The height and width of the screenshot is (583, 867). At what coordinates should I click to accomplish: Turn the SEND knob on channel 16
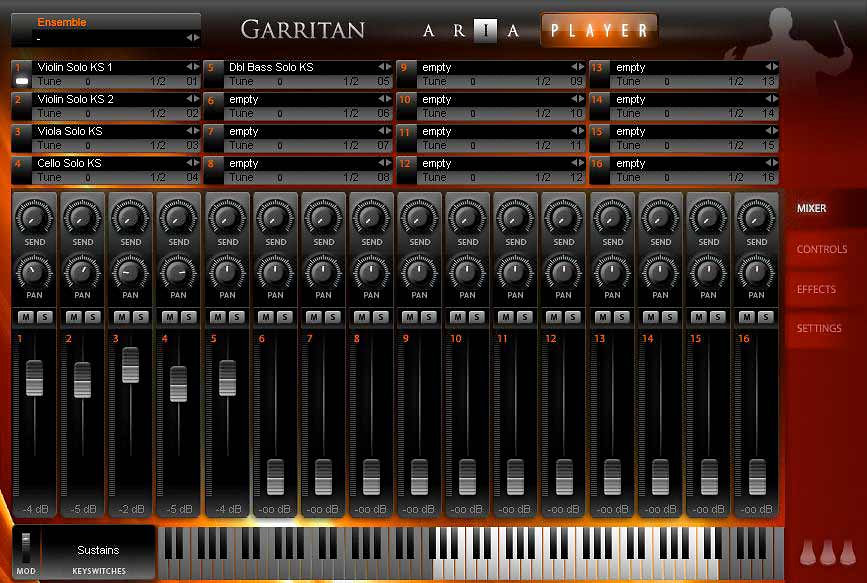(x=756, y=217)
